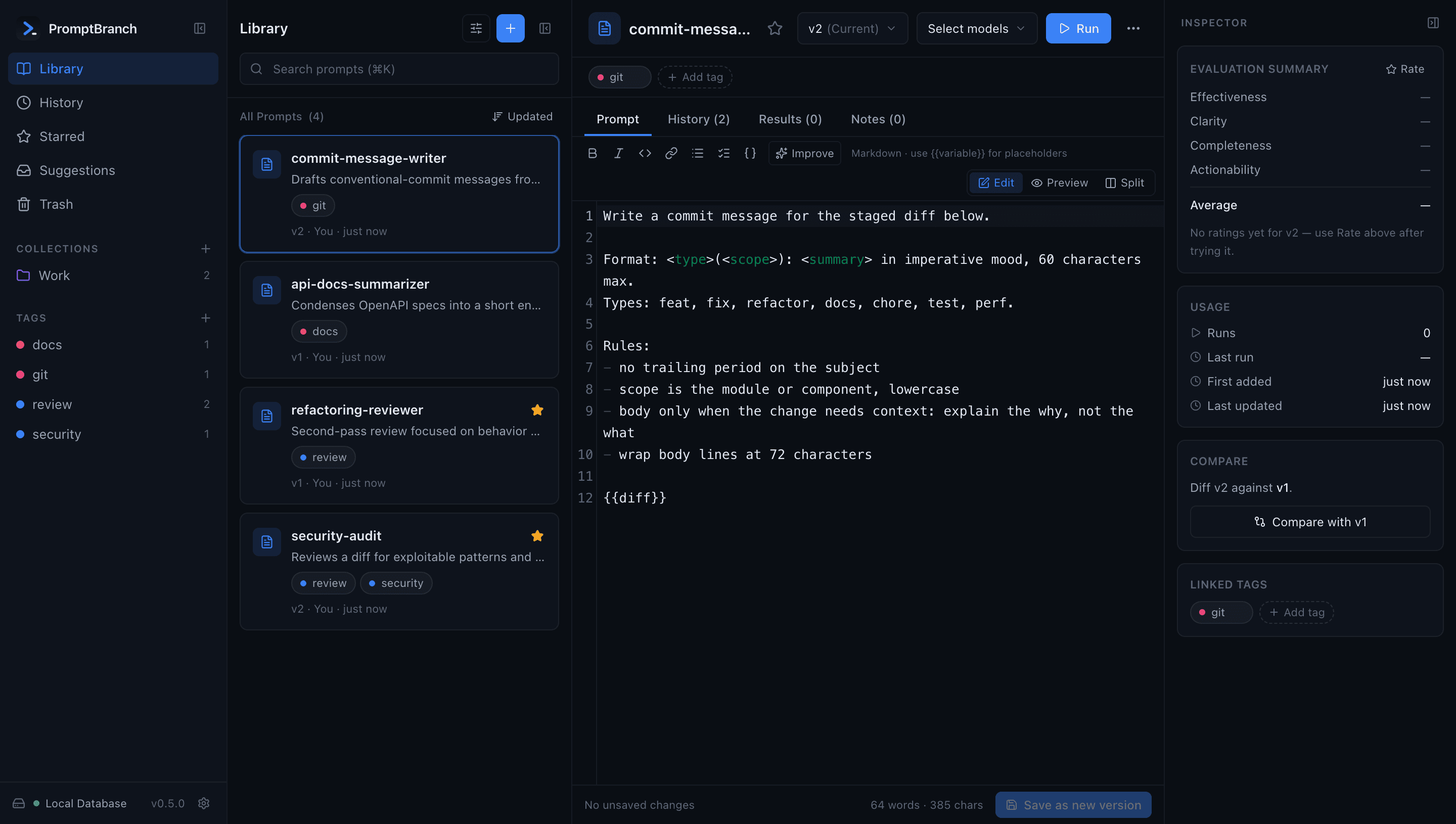This screenshot has height=824, width=1456.
Task: Click Compare with v1 button
Action: point(1309,521)
